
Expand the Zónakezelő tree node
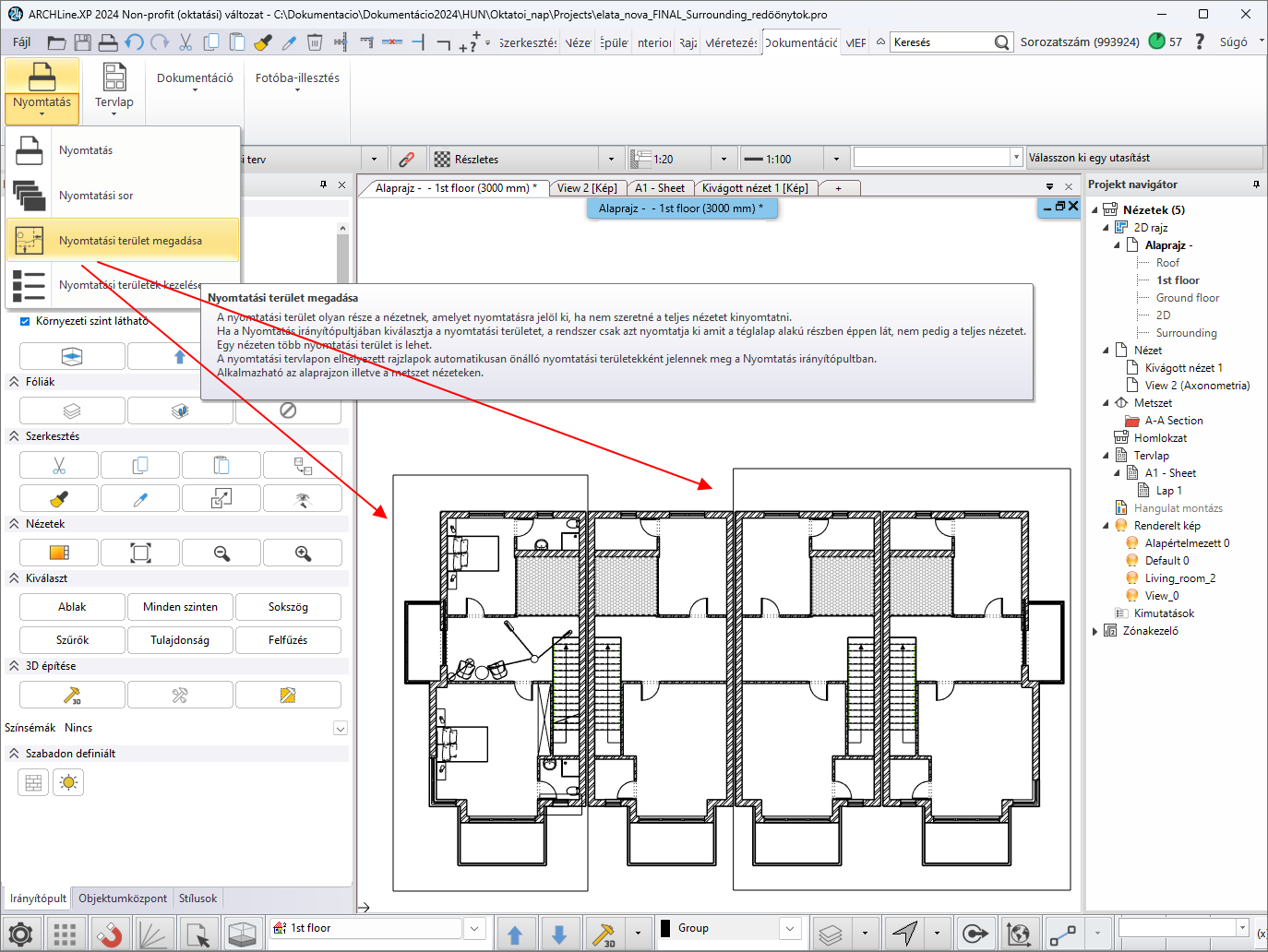[1095, 631]
